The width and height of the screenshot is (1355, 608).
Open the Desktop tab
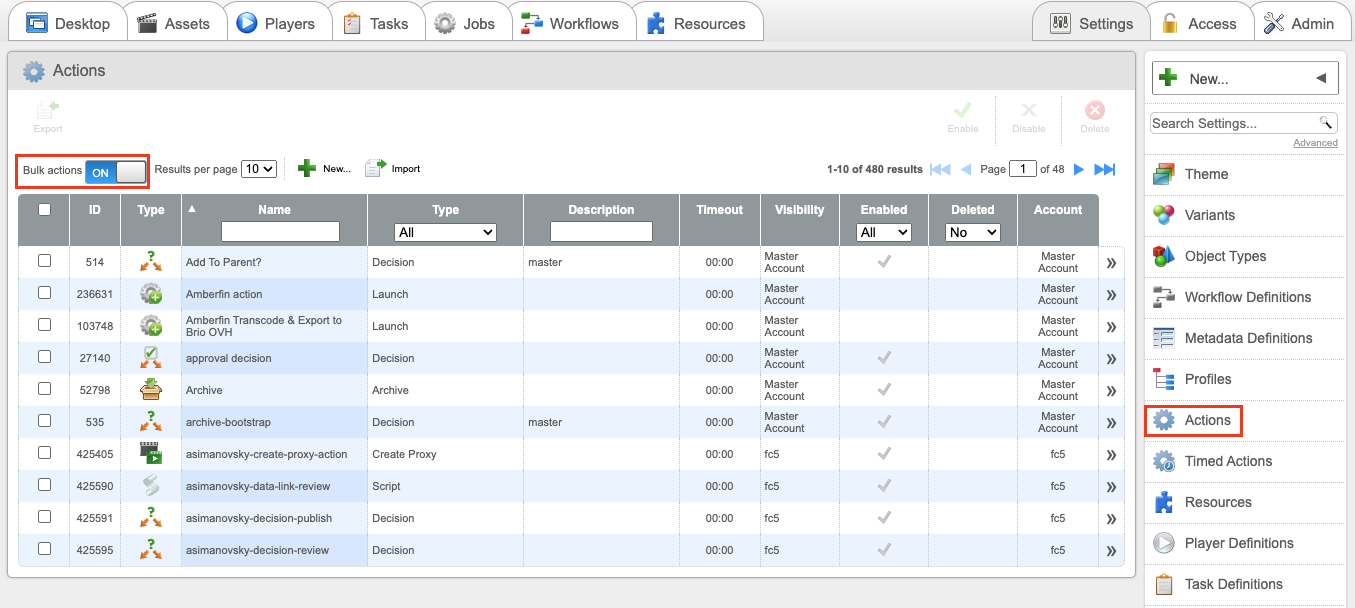[67, 23]
